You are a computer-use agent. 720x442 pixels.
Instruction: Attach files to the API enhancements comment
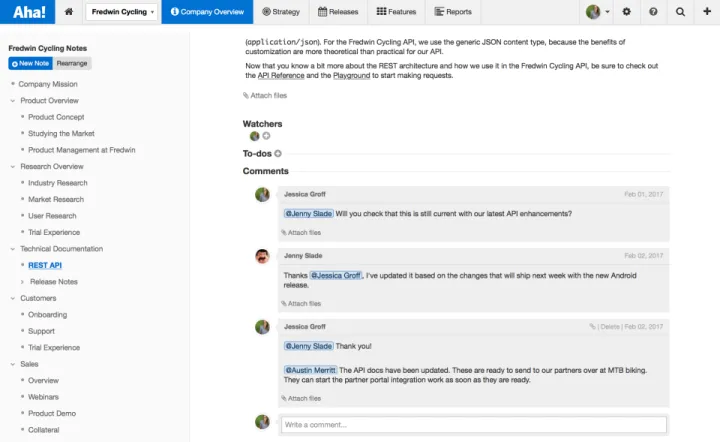click(301, 233)
